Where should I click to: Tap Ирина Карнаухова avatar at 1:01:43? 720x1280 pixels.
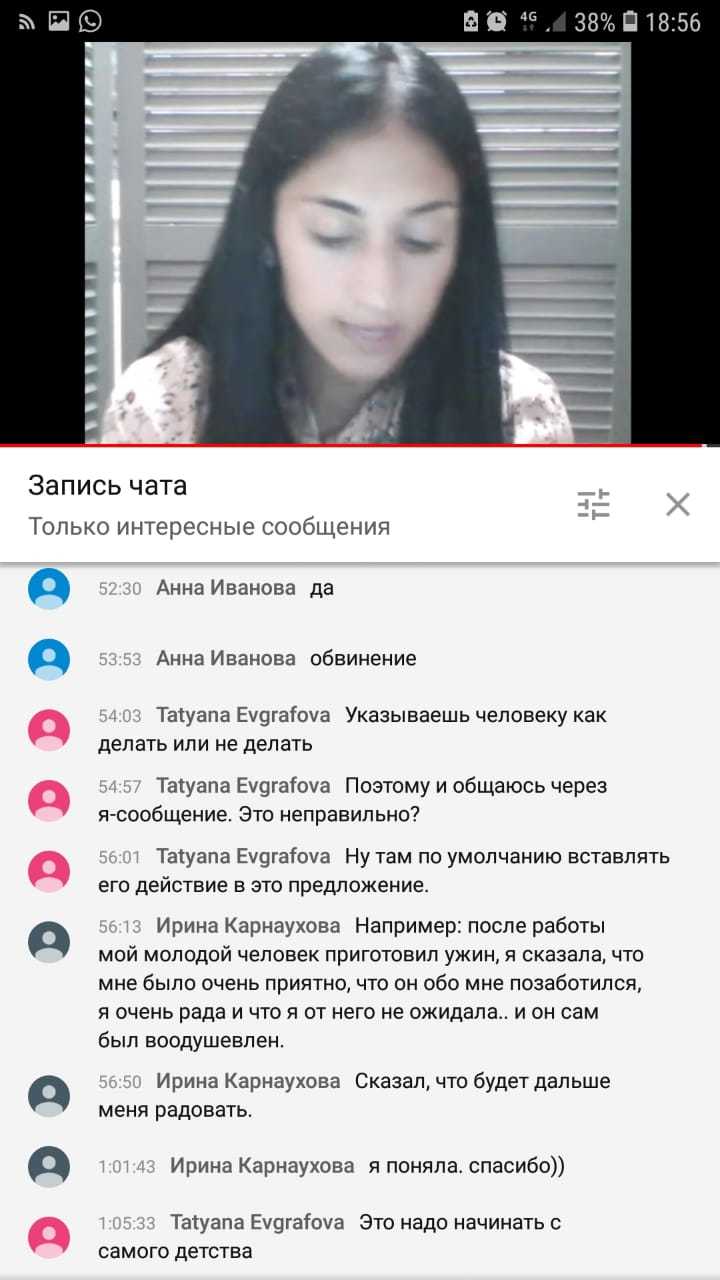pos(49,1166)
